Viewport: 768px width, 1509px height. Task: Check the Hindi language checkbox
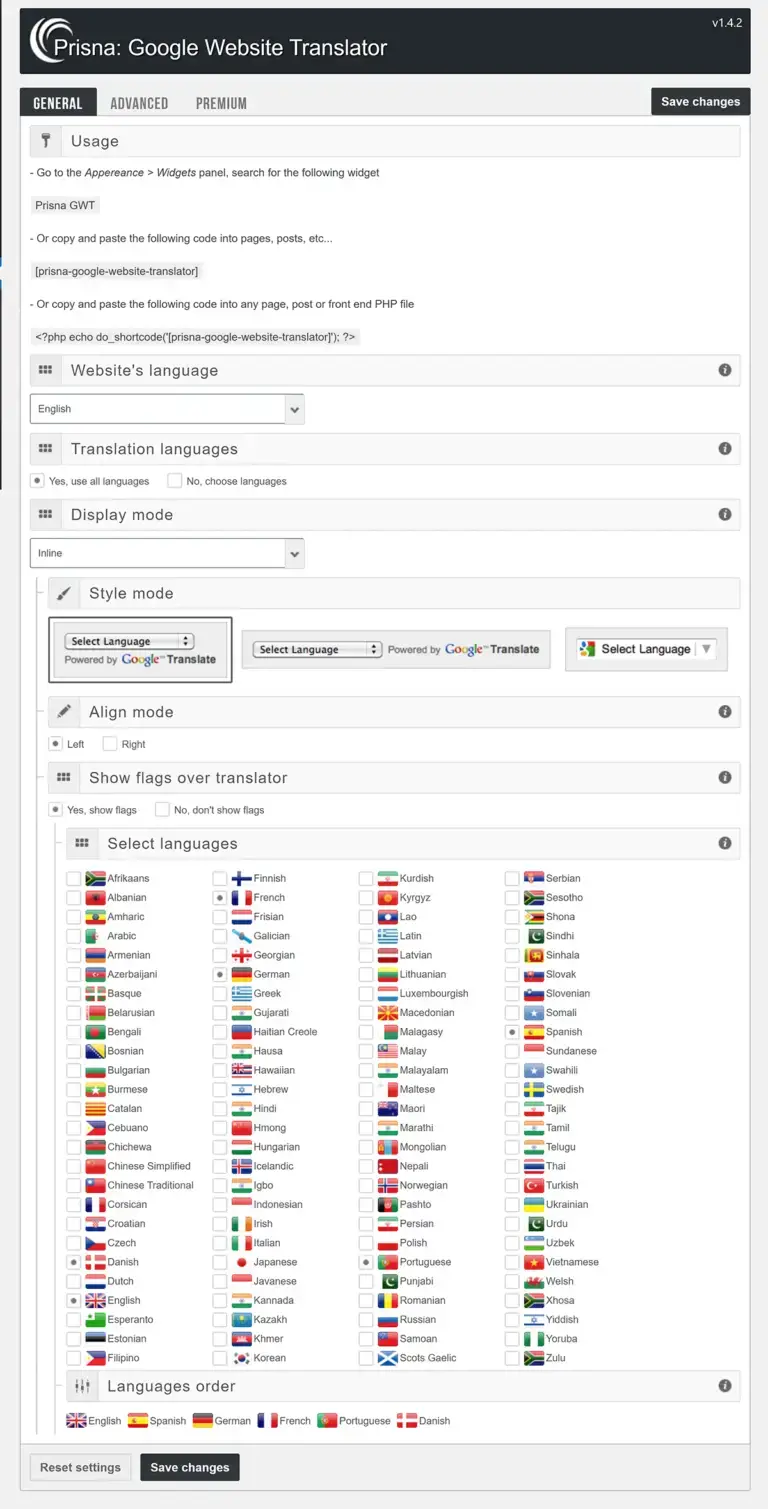(219, 1108)
